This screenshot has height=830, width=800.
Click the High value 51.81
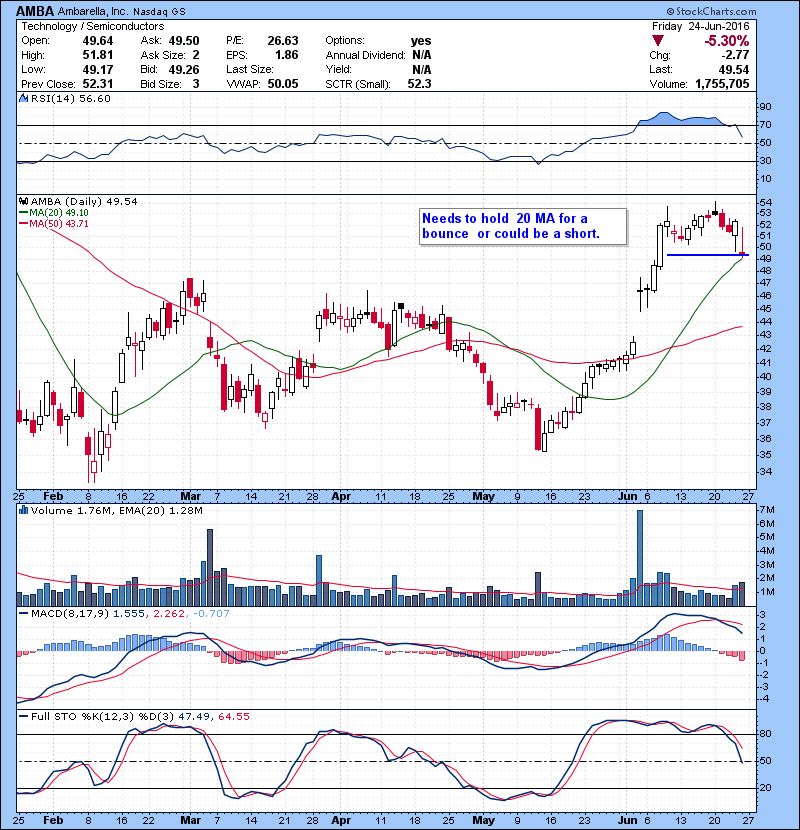pyautogui.click(x=97, y=55)
